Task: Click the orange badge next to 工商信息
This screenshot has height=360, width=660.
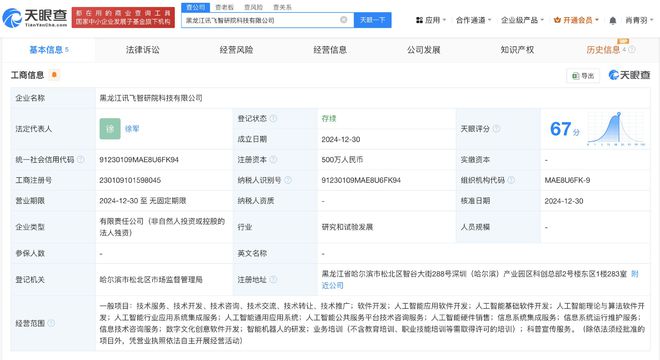Action: tap(54, 75)
